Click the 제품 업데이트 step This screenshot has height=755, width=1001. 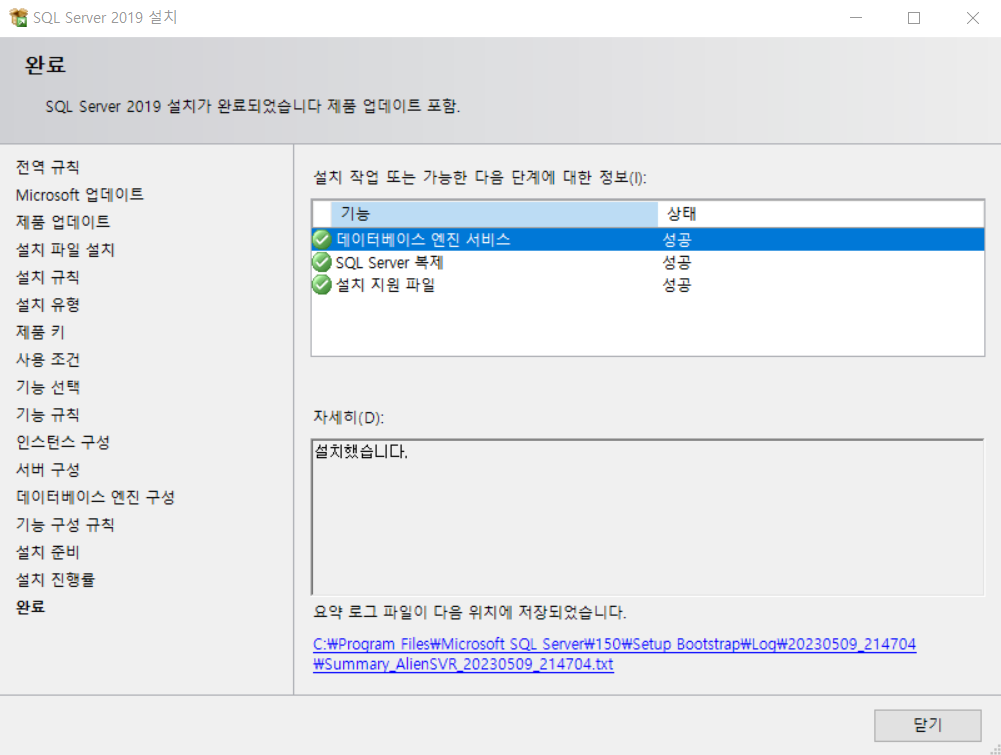click(63, 222)
